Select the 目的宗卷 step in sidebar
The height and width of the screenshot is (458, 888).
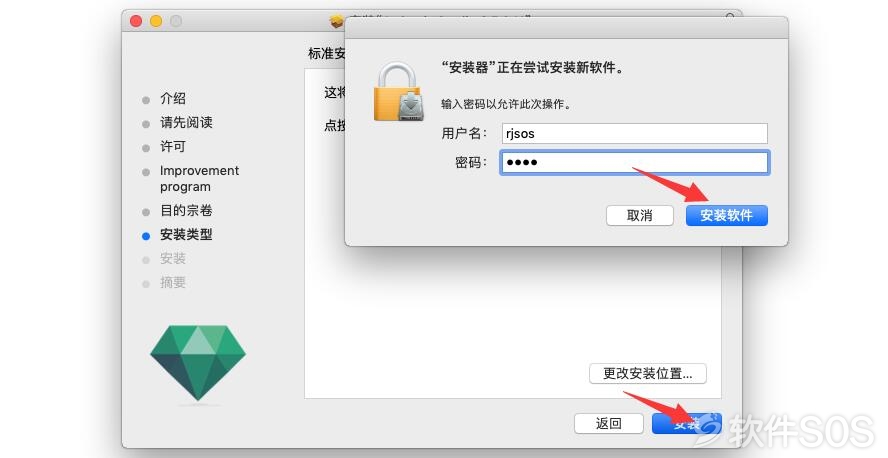(186, 211)
